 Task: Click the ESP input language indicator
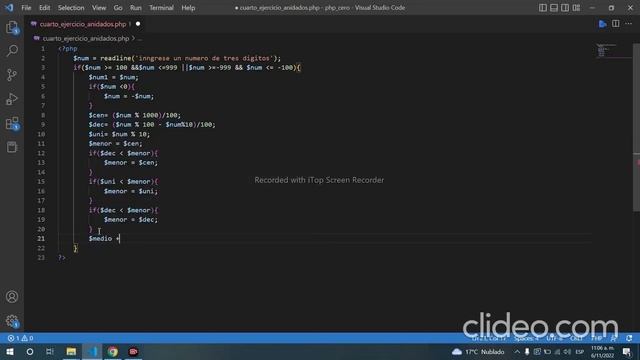580,351
